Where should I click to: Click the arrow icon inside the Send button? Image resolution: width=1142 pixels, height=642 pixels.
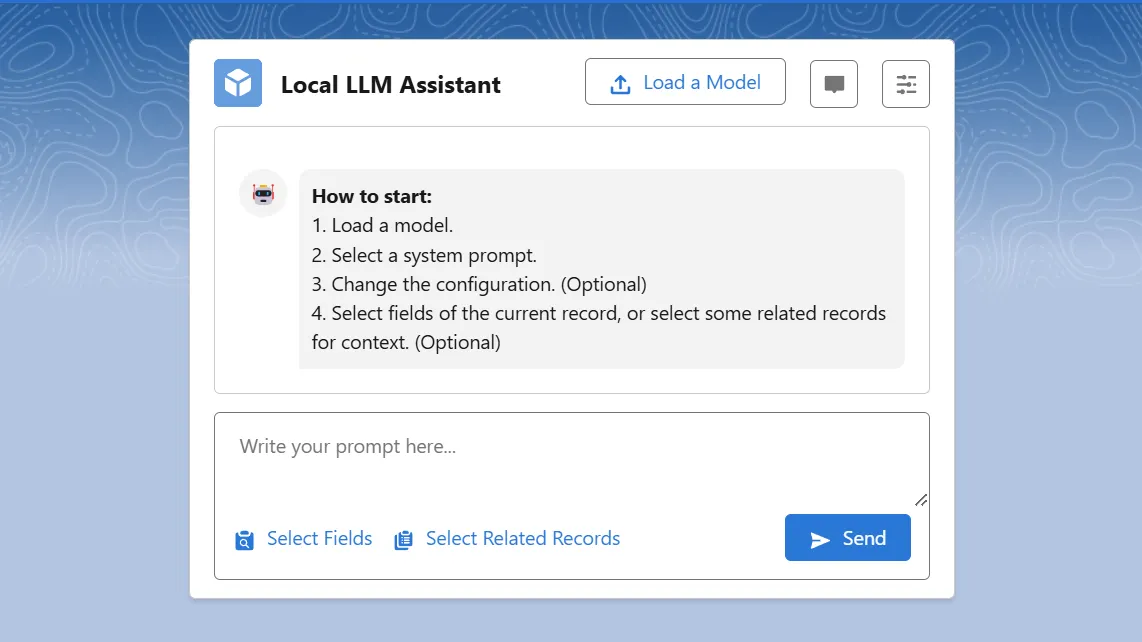point(822,537)
